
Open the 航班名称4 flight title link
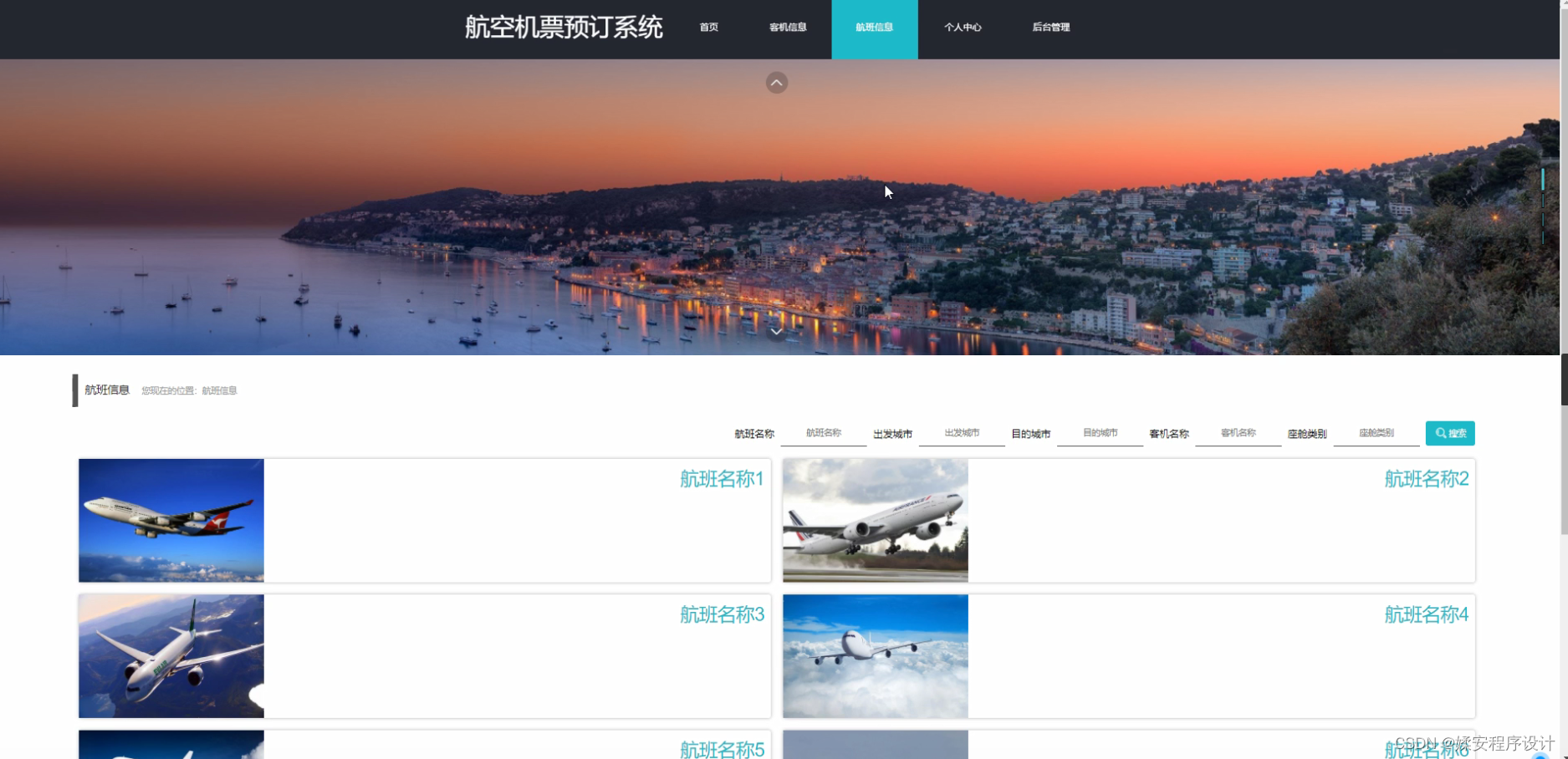1426,614
